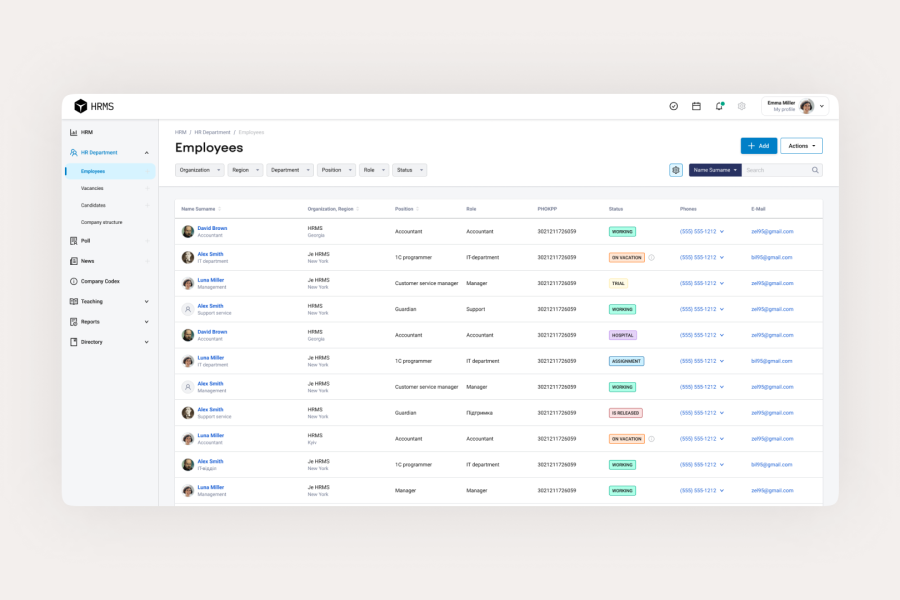The width and height of the screenshot is (900, 600).
Task: Click the HRMS cube logo
Action: coord(81,106)
